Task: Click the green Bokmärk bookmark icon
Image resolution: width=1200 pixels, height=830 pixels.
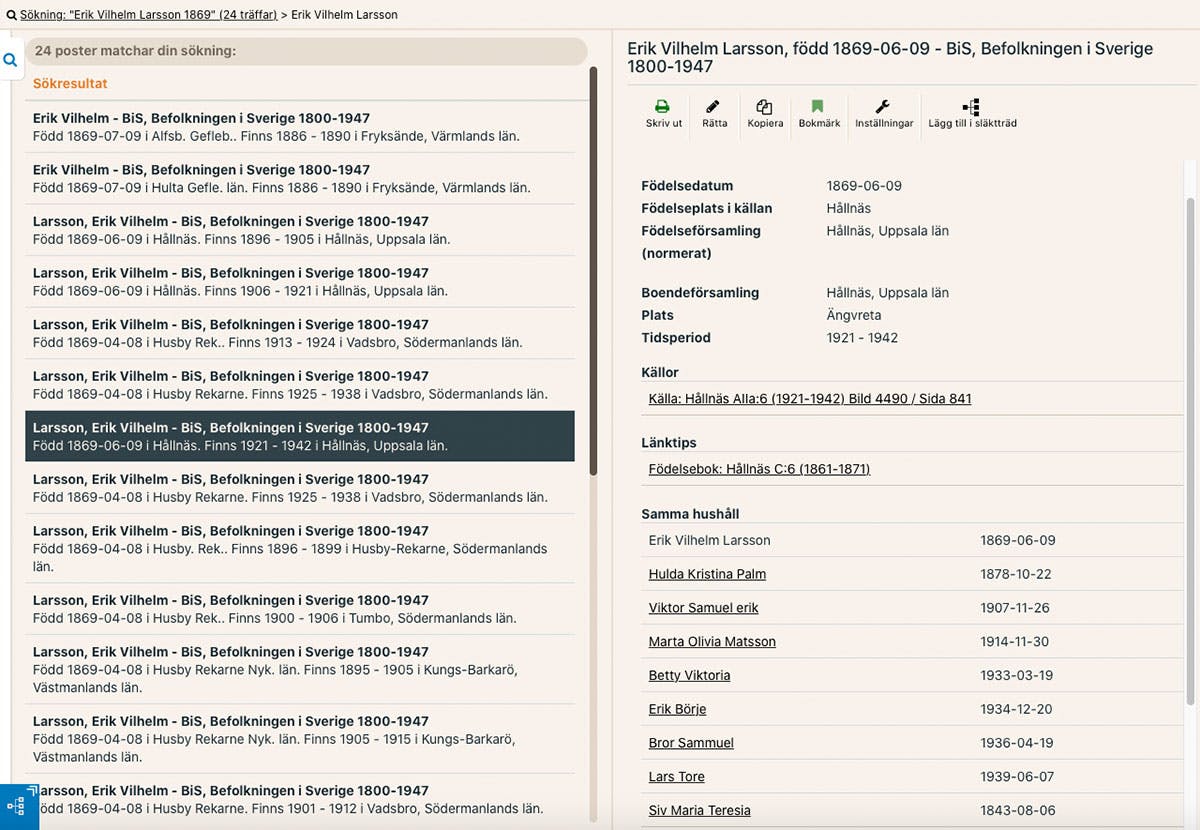Action: coord(818,107)
